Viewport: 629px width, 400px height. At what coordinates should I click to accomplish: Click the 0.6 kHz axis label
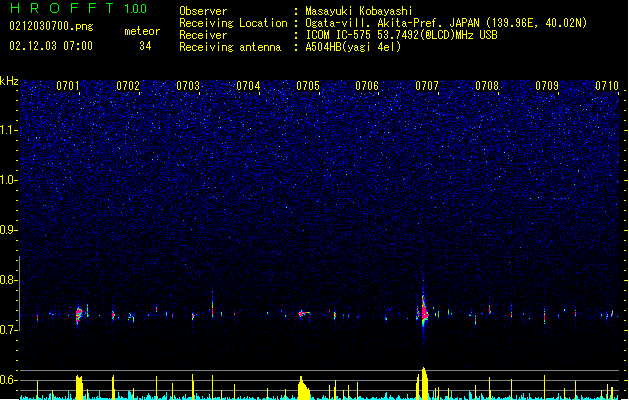pyautogui.click(x=9, y=380)
